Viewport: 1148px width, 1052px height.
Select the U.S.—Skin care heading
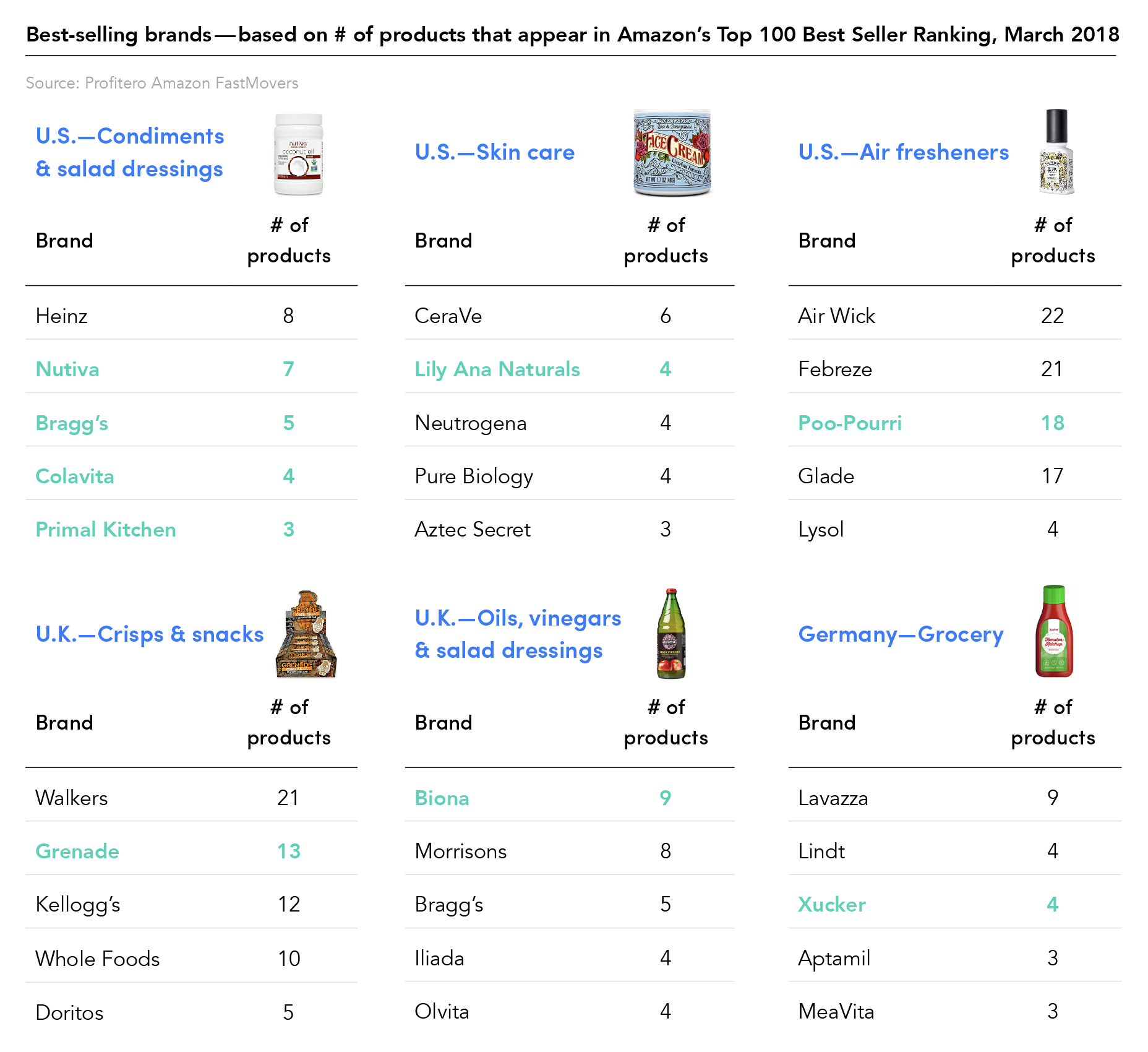(495, 152)
